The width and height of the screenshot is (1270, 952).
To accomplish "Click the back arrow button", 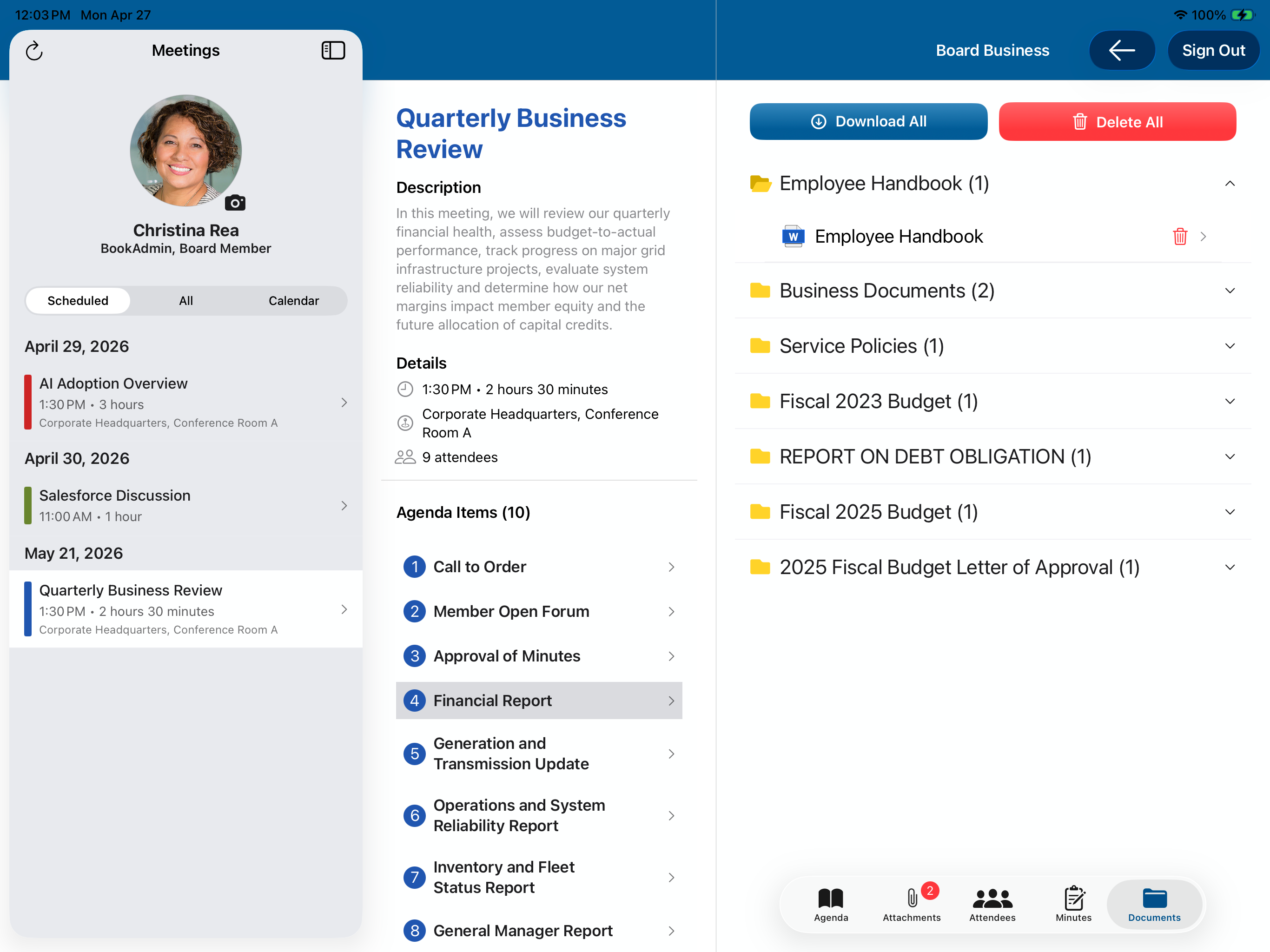I will tap(1121, 51).
